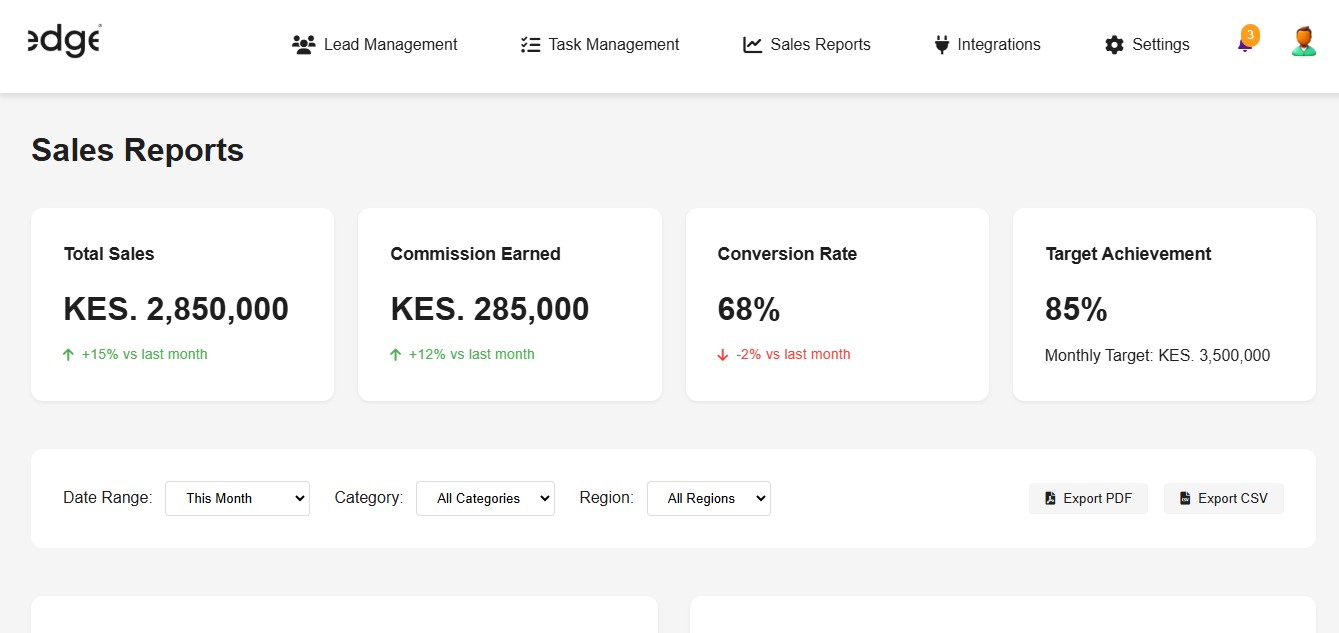Image resolution: width=1339 pixels, height=633 pixels.
Task: Click the 68% conversion value
Action: click(x=749, y=309)
